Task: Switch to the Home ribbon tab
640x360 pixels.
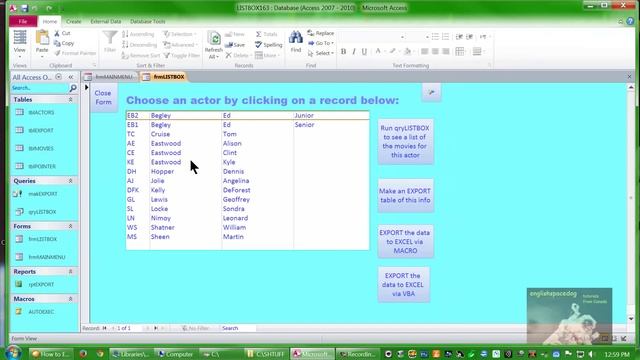Action: pyautogui.click(x=50, y=21)
